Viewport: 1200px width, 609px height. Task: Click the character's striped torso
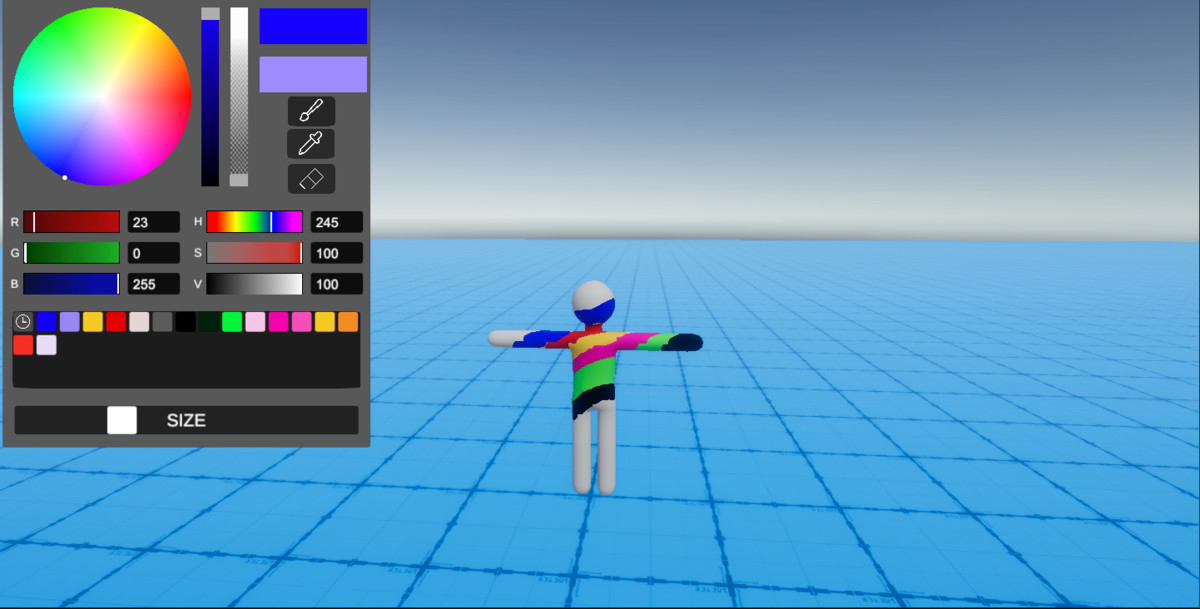coord(595,370)
